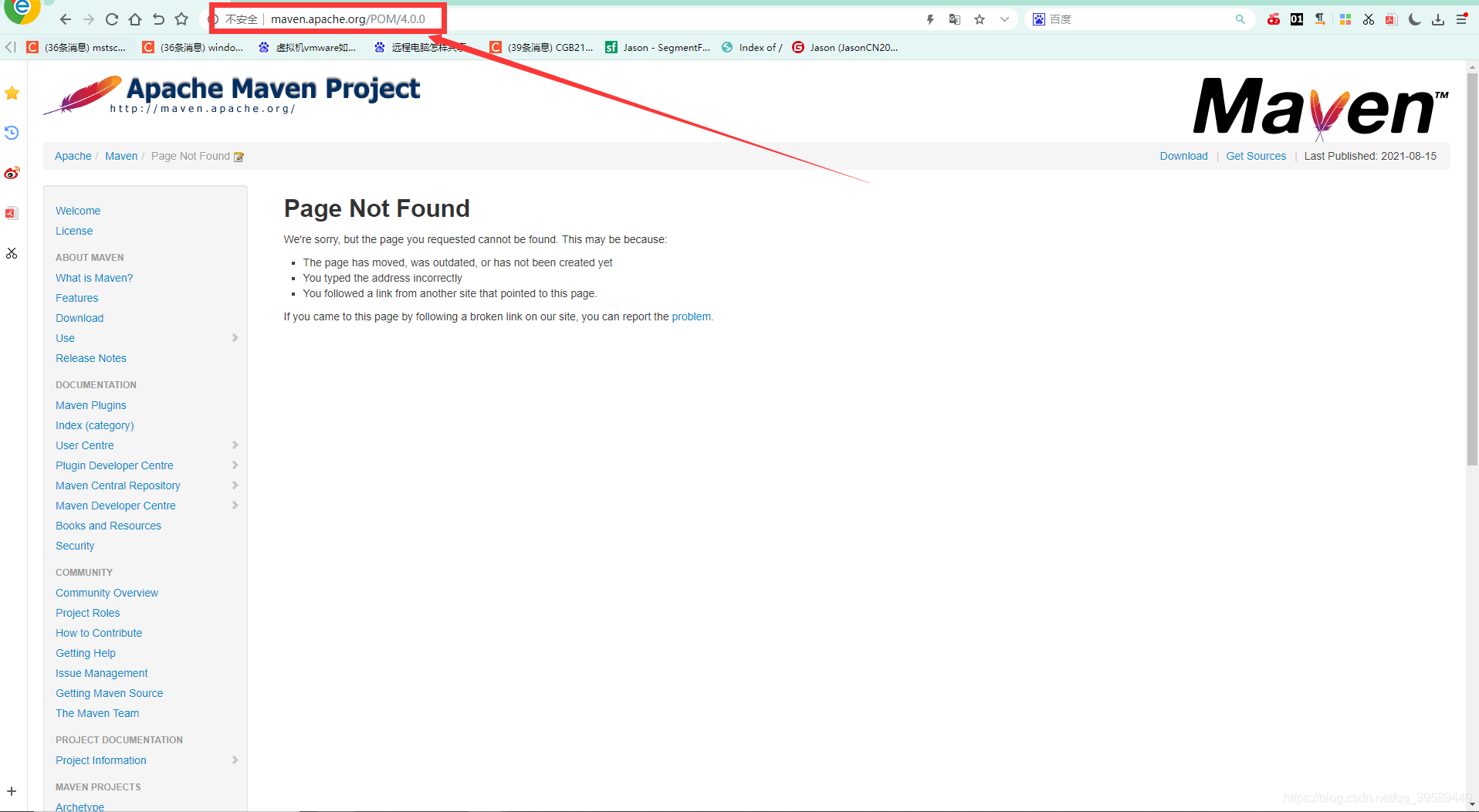Open 'What is Maven?' navigation link
The height and width of the screenshot is (812, 1479).
pos(94,278)
